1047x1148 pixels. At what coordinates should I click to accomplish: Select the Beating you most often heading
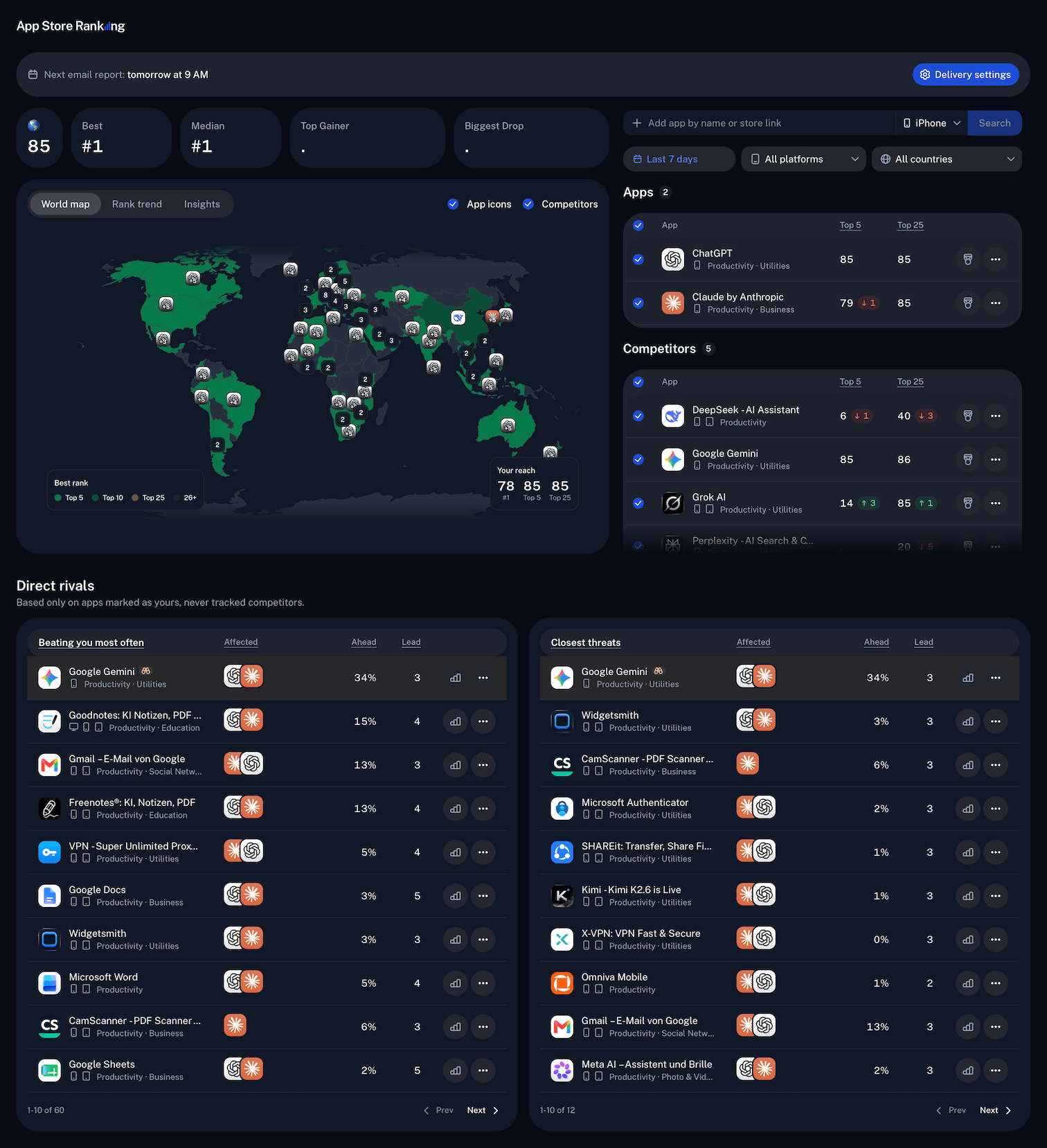[91, 643]
